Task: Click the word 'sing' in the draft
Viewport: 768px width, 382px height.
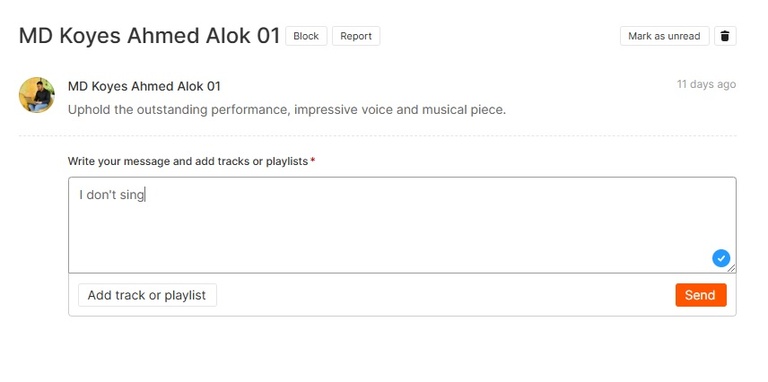Action: pos(133,195)
